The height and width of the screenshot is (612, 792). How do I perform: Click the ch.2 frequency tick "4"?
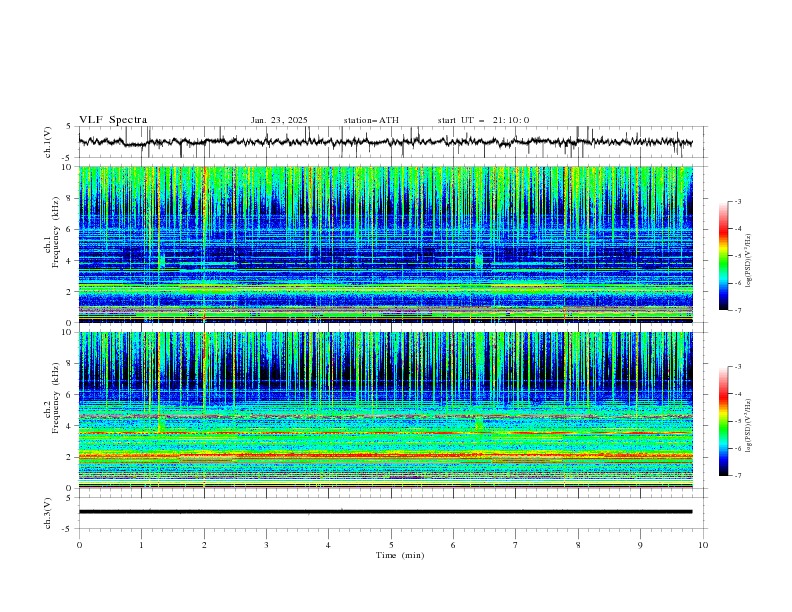70,426
